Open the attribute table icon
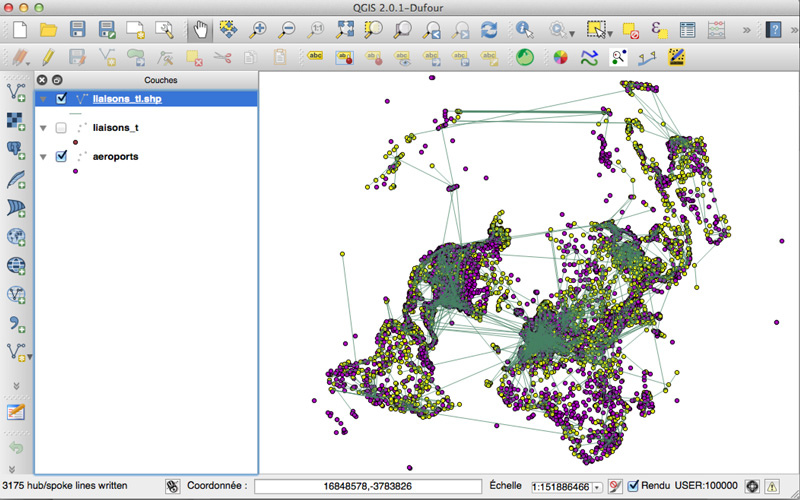Image resolution: width=800 pixels, height=500 pixels. (688, 30)
